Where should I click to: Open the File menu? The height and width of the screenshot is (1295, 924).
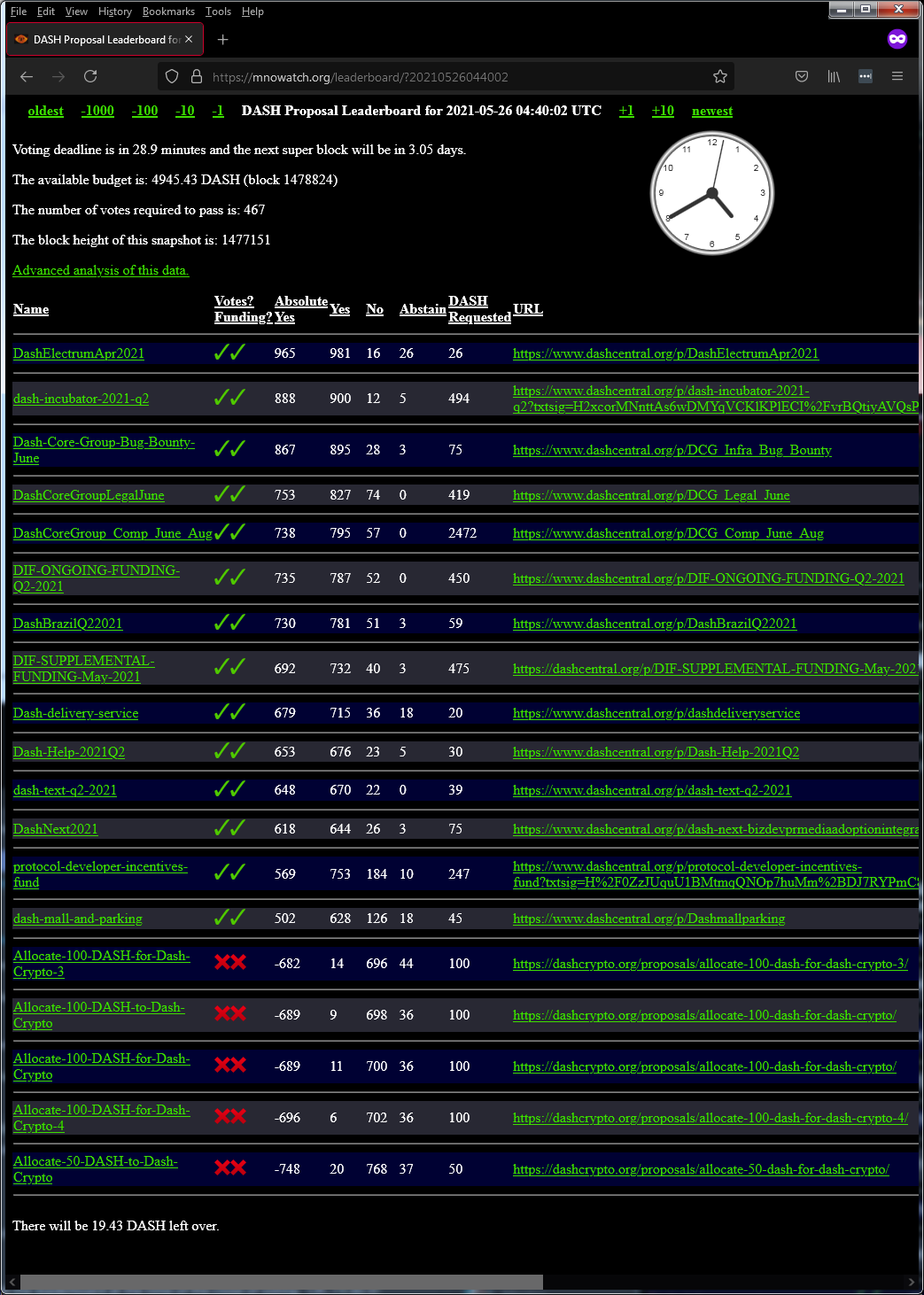[x=19, y=12]
